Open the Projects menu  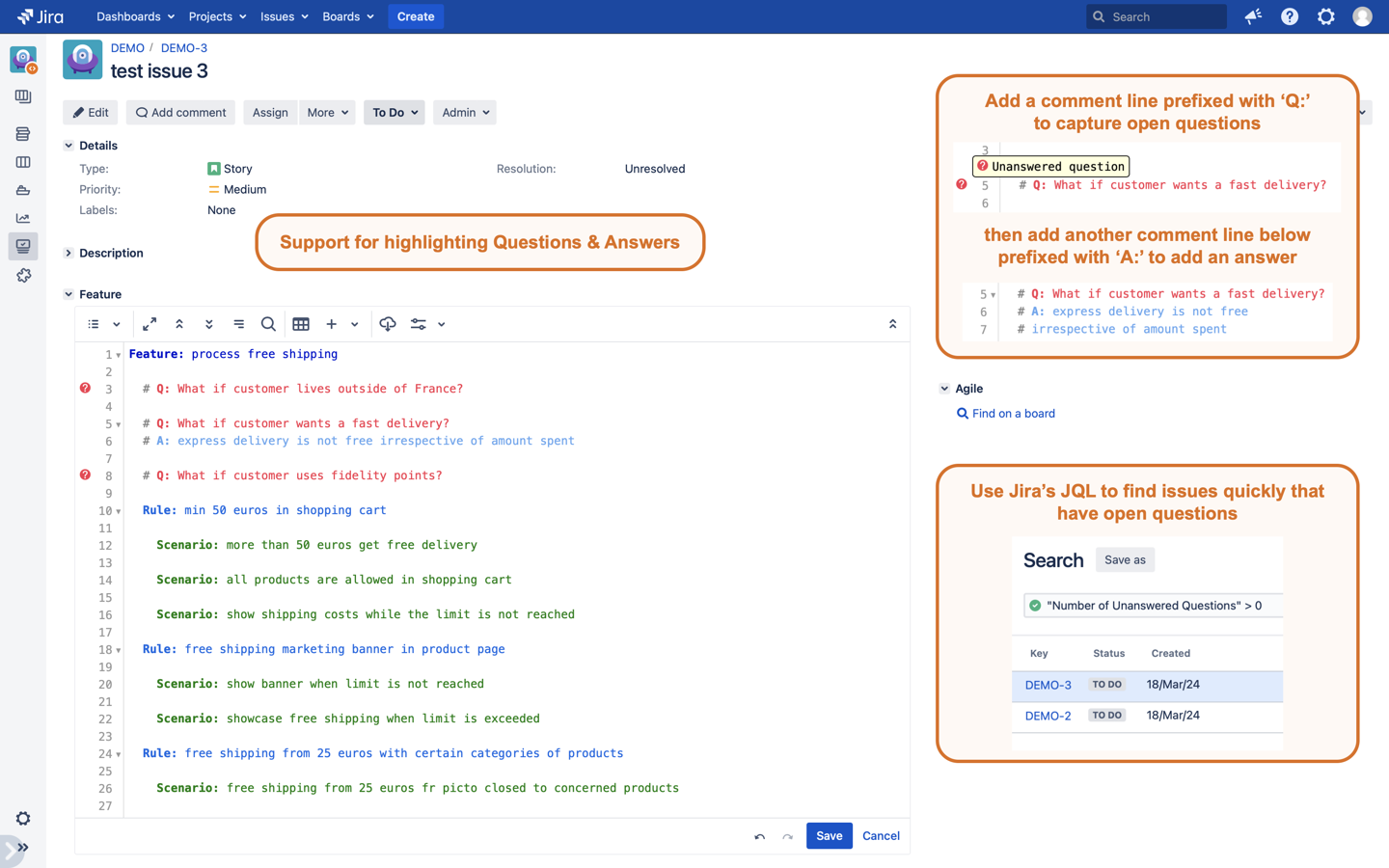click(217, 16)
